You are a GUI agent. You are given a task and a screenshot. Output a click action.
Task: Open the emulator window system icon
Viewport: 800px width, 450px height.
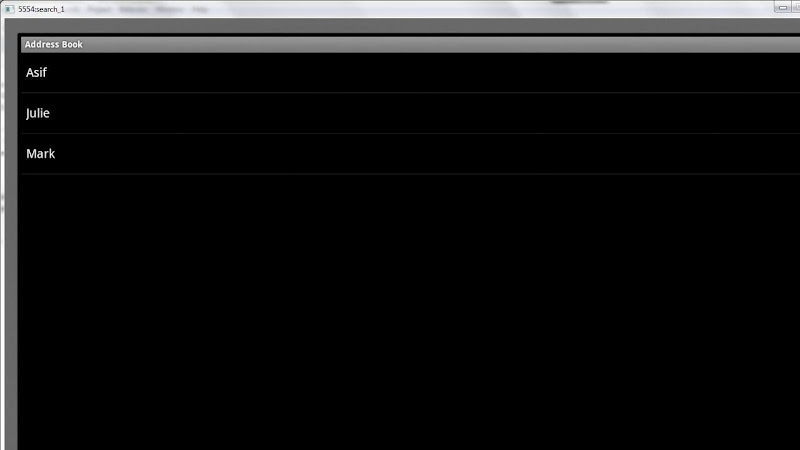(x=9, y=9)
